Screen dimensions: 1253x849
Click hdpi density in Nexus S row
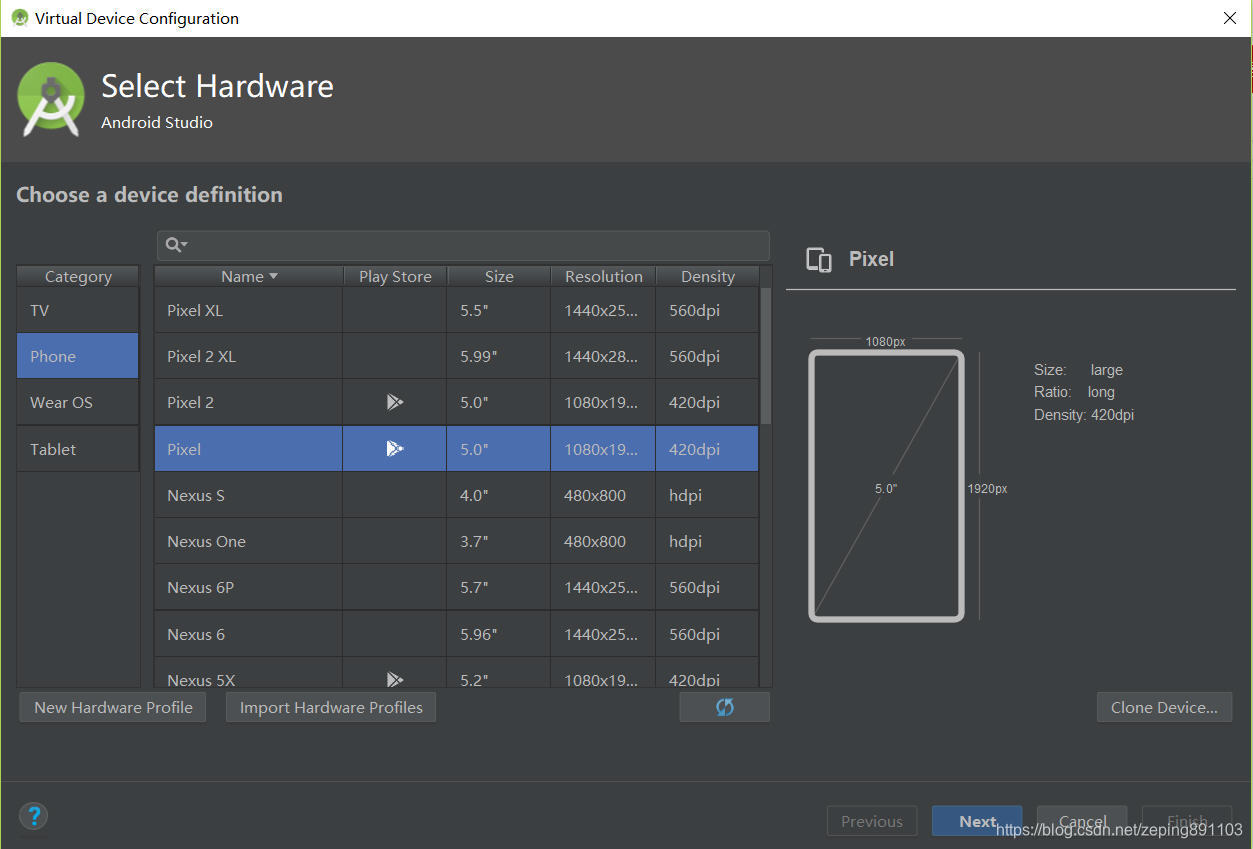[707, 495]
